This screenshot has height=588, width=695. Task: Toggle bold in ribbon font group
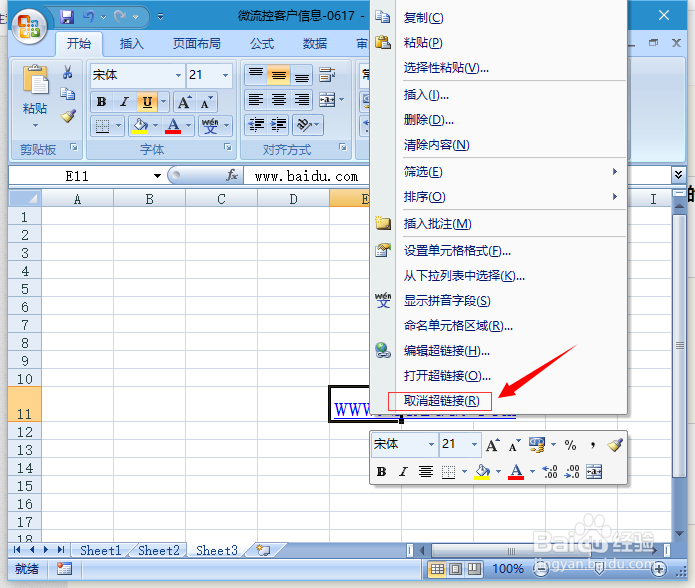[x=102, y=102]
